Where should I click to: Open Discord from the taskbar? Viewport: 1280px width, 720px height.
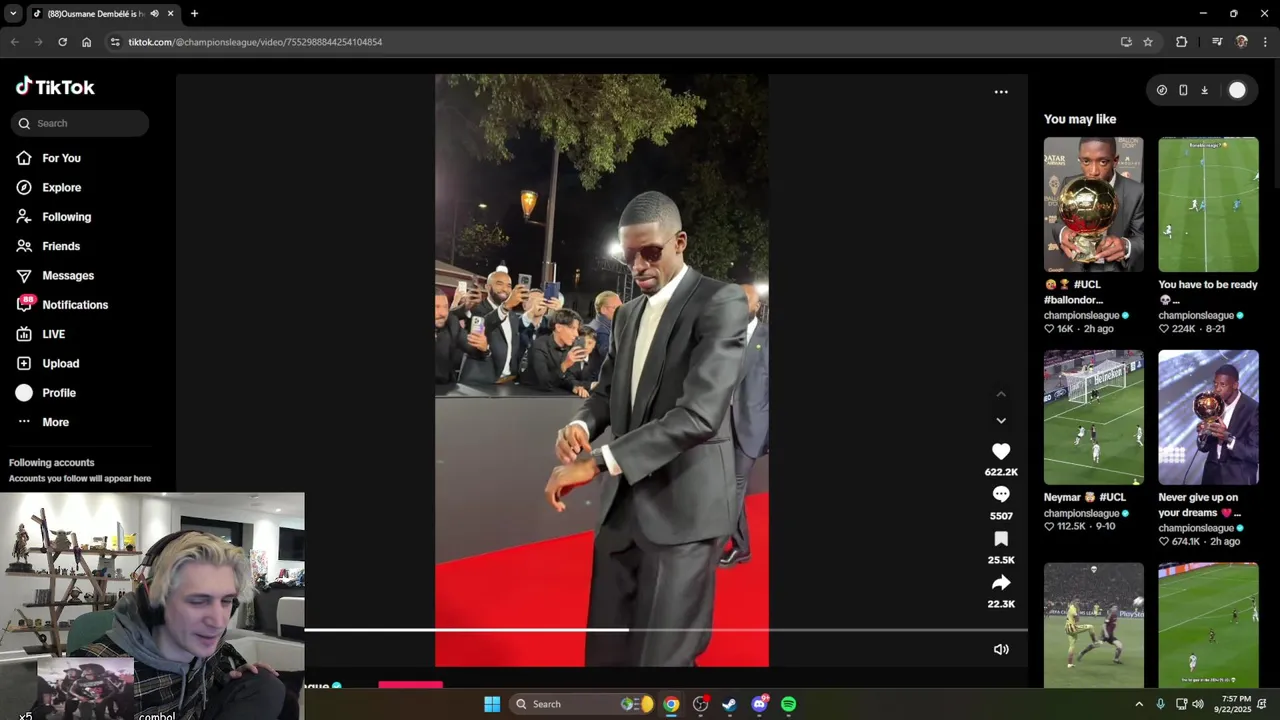[760, 704]
